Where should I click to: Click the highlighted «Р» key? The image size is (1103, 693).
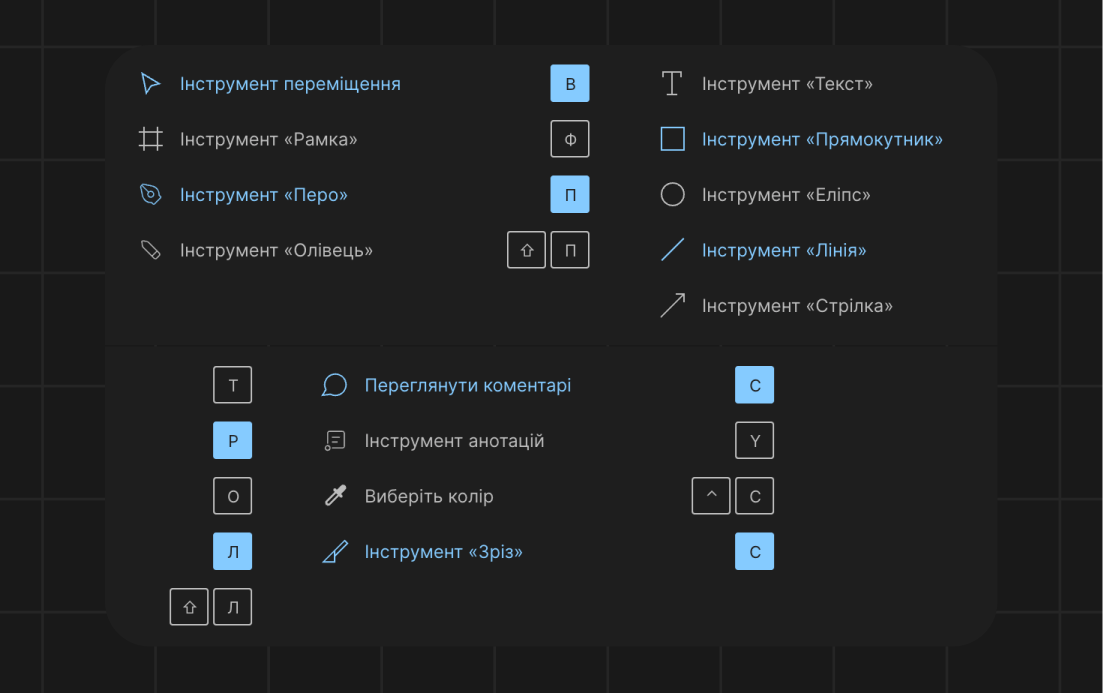click(233, 441)
